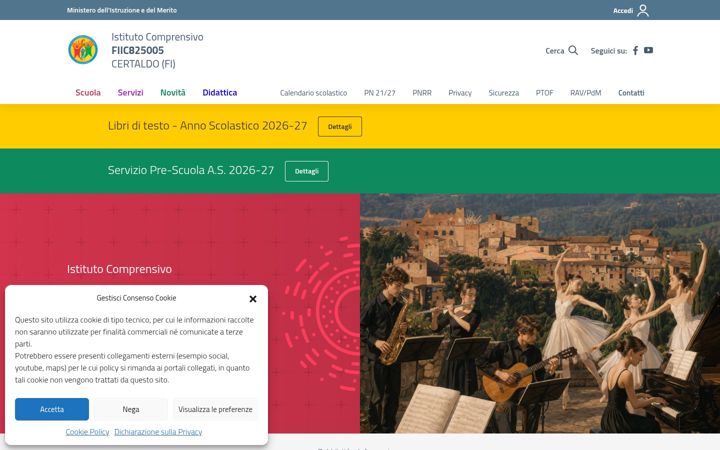This screenshot has width=720, height=450.
Task: Go to Calendario scolastico
Action: (314, 93)
